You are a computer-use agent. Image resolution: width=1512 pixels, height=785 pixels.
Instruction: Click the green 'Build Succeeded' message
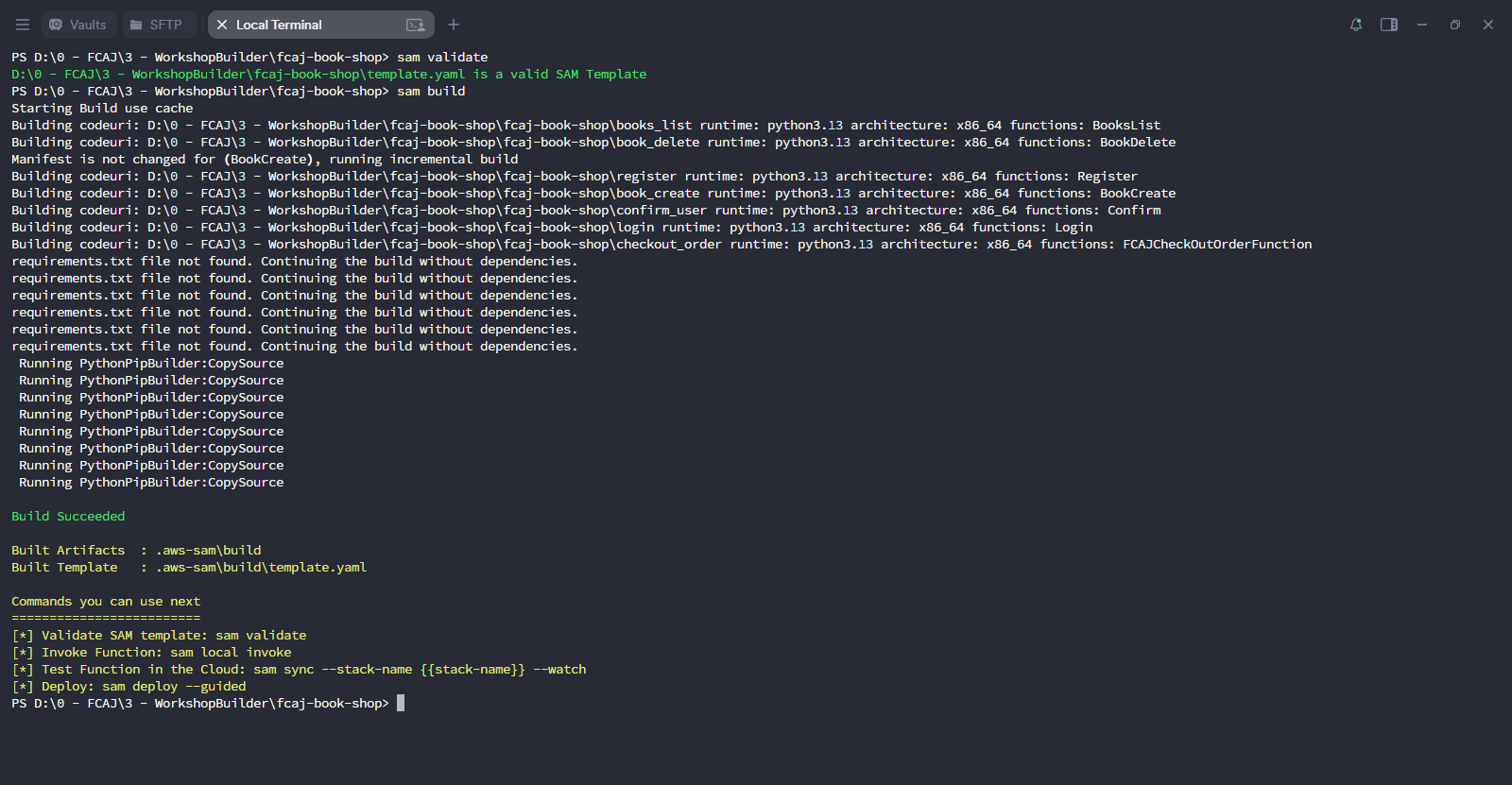coord(68,516)
